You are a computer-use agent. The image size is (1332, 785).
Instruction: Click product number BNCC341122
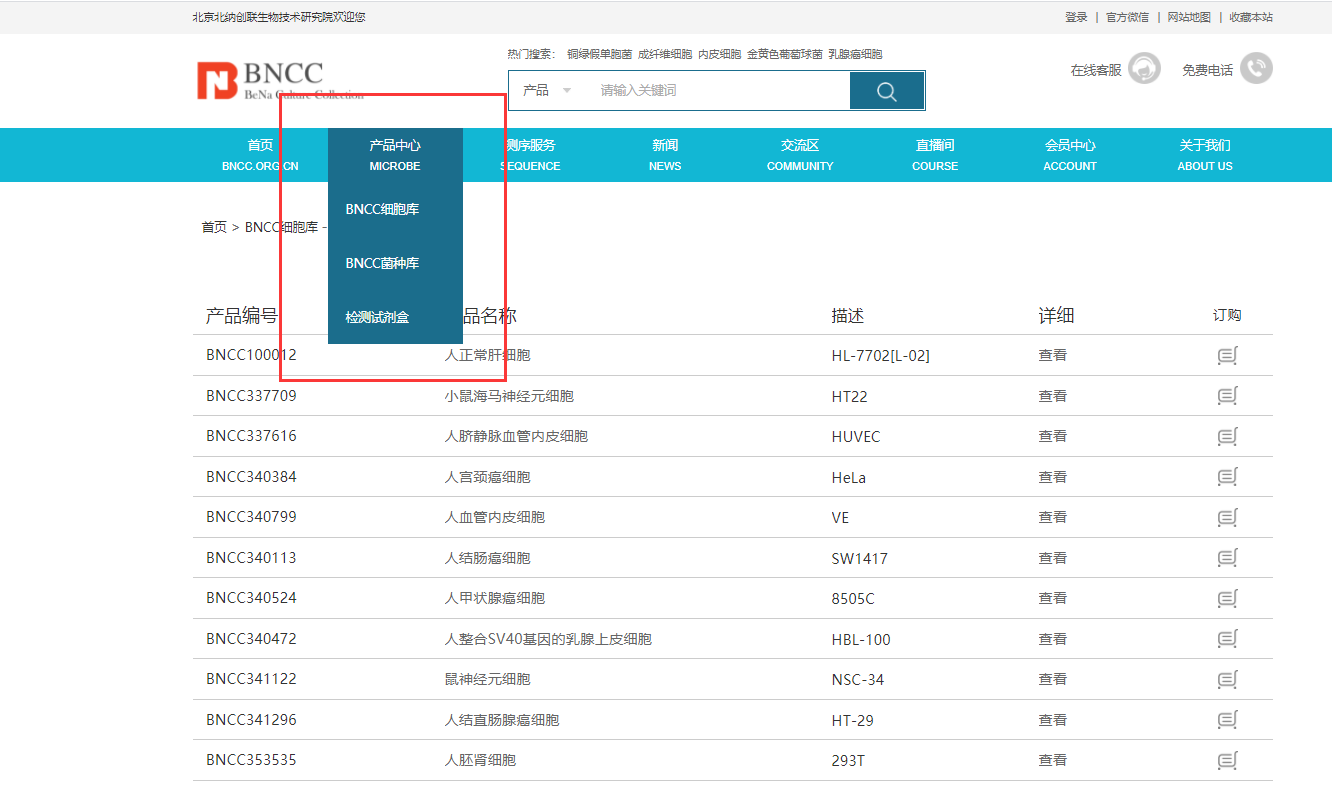pos(251,679)
